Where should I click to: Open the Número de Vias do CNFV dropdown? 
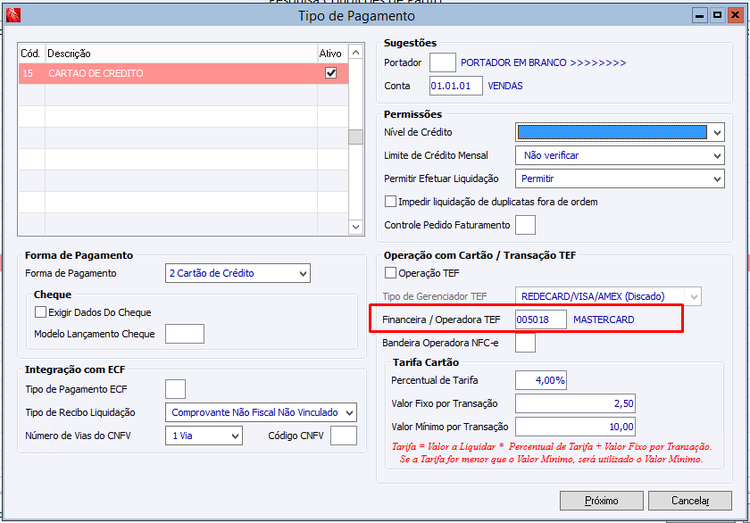tap(235, 435)
